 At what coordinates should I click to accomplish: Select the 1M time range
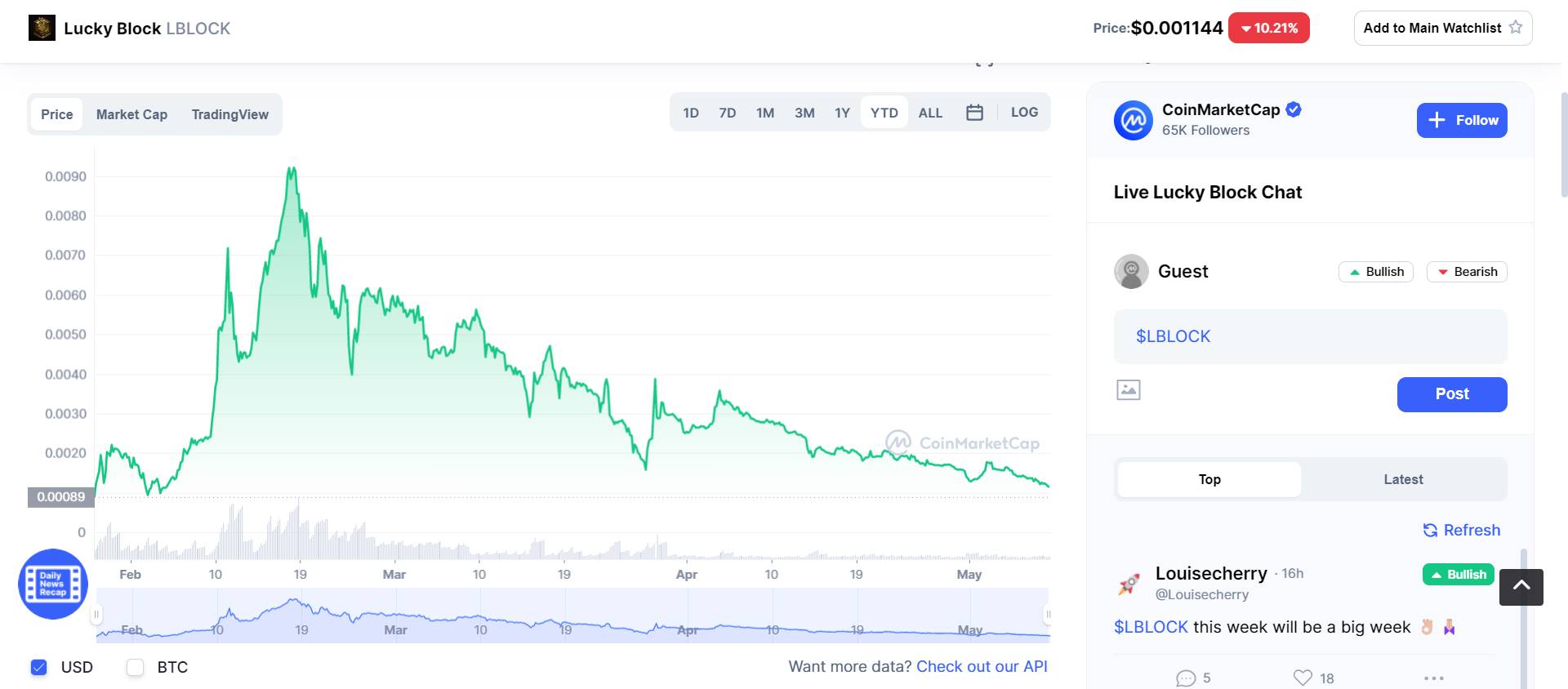(x=765, y=113)
